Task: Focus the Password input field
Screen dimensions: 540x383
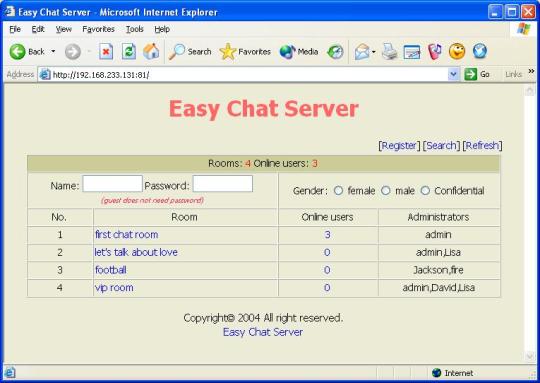Action: click(x=222, y=184)
